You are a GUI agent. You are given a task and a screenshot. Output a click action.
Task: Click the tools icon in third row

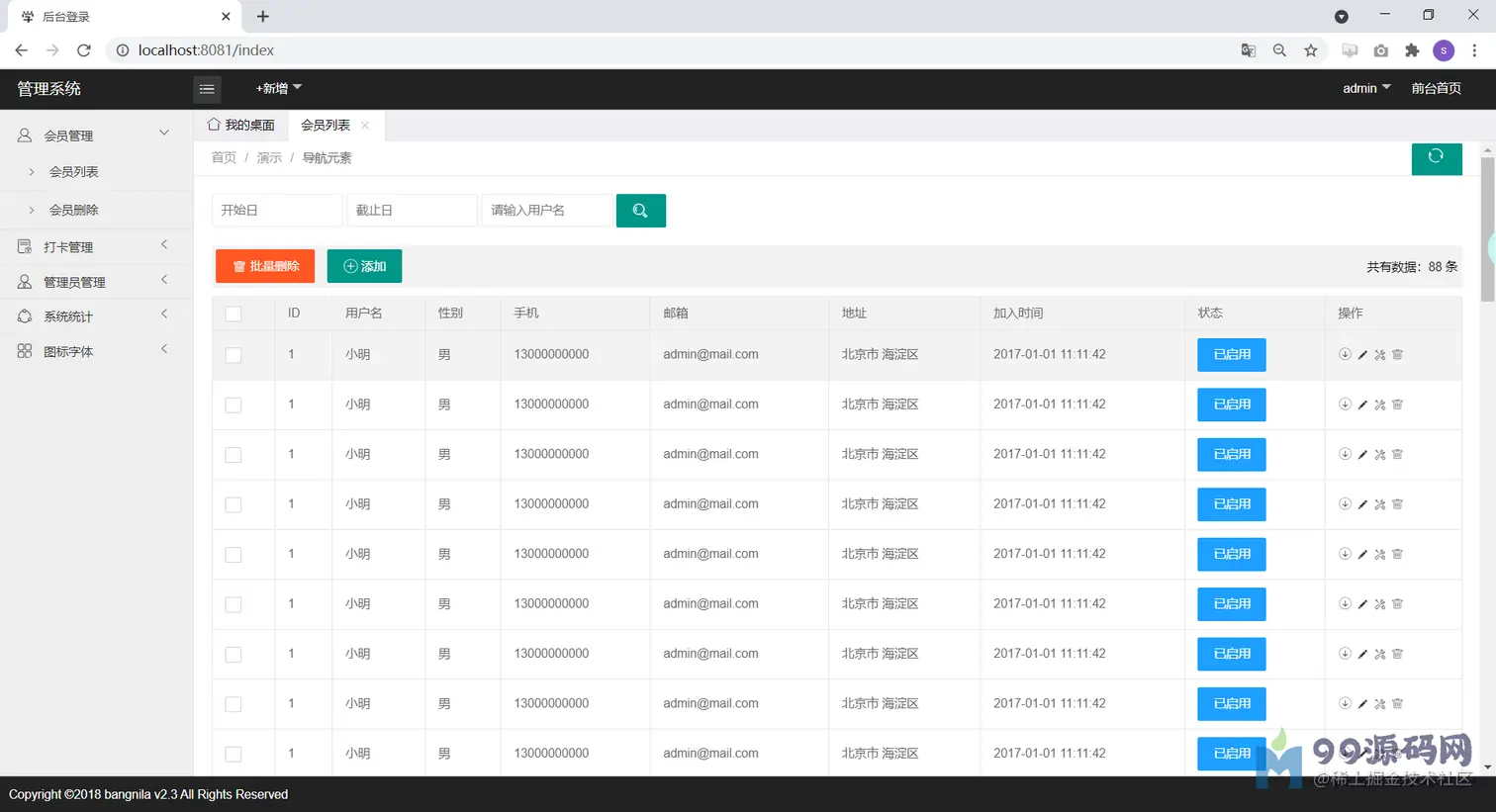click(1380, 455)
